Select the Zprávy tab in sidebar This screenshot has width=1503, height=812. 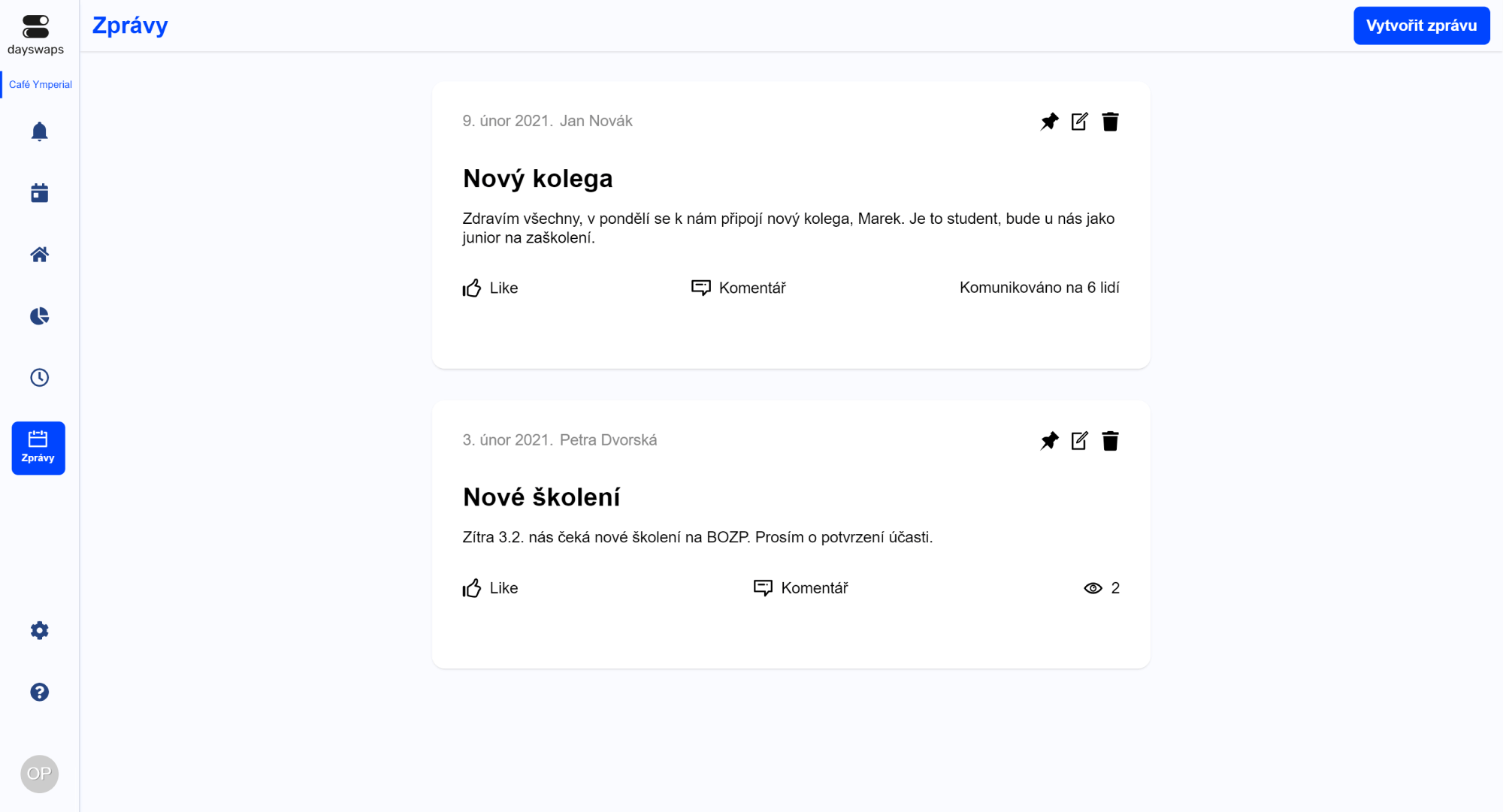38,448
